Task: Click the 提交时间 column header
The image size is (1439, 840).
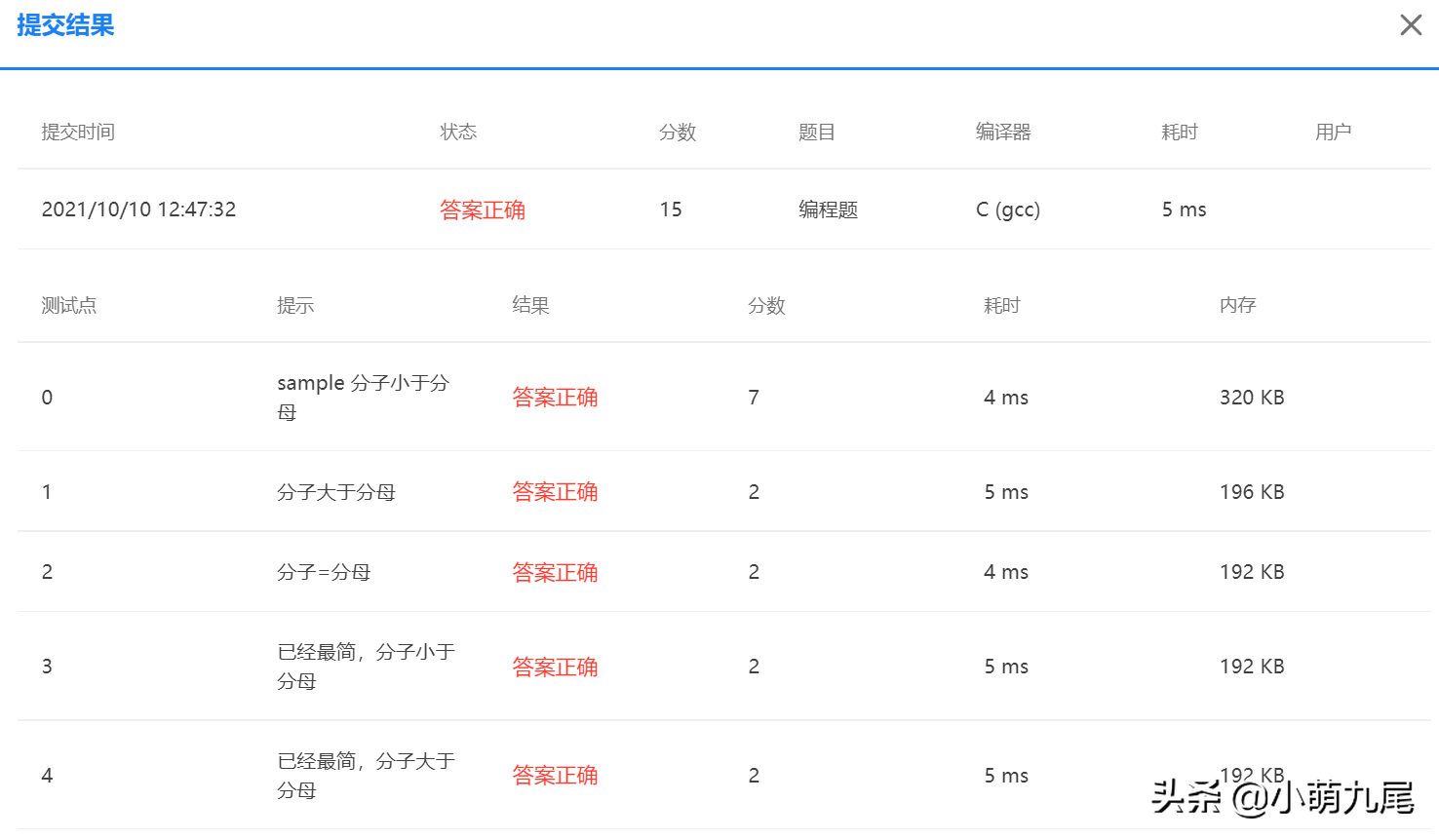Action: 78,132
